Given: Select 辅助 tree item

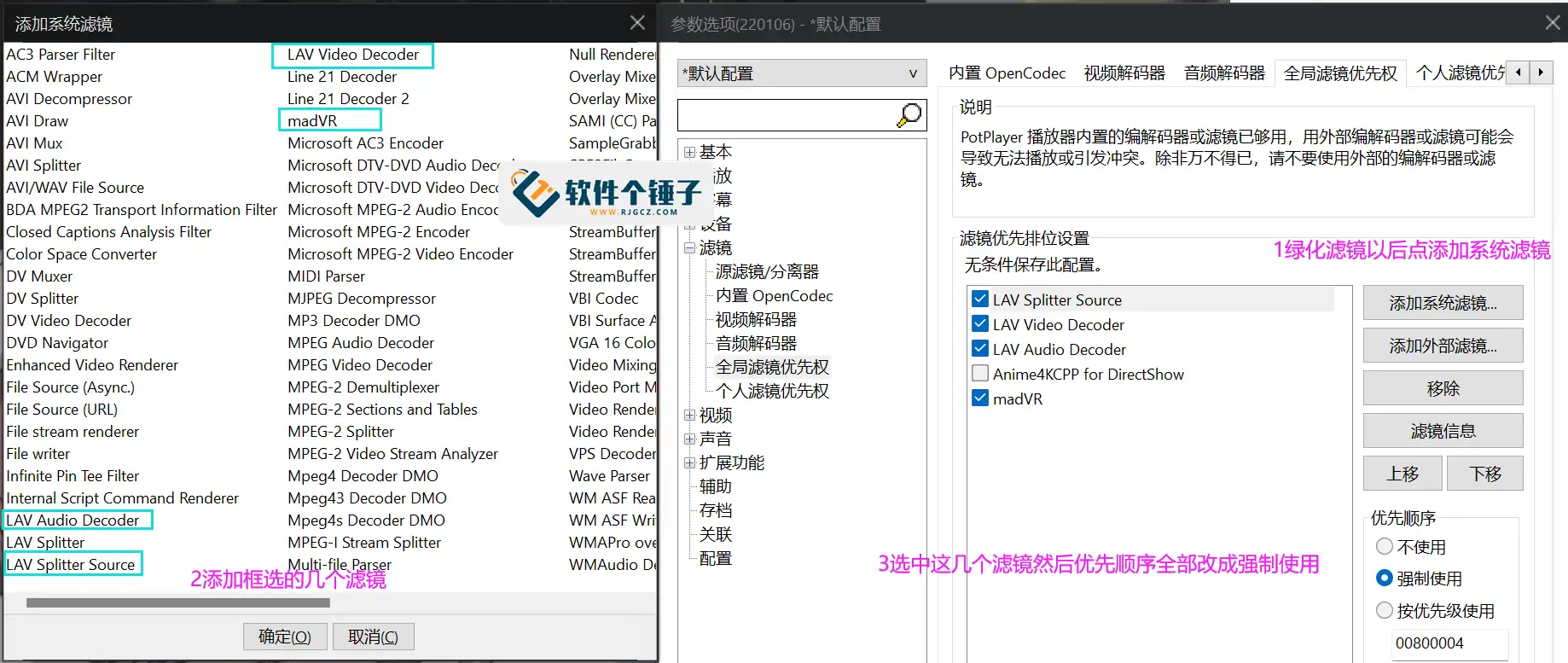Looking at the screenshot, I should click(715, 486).
